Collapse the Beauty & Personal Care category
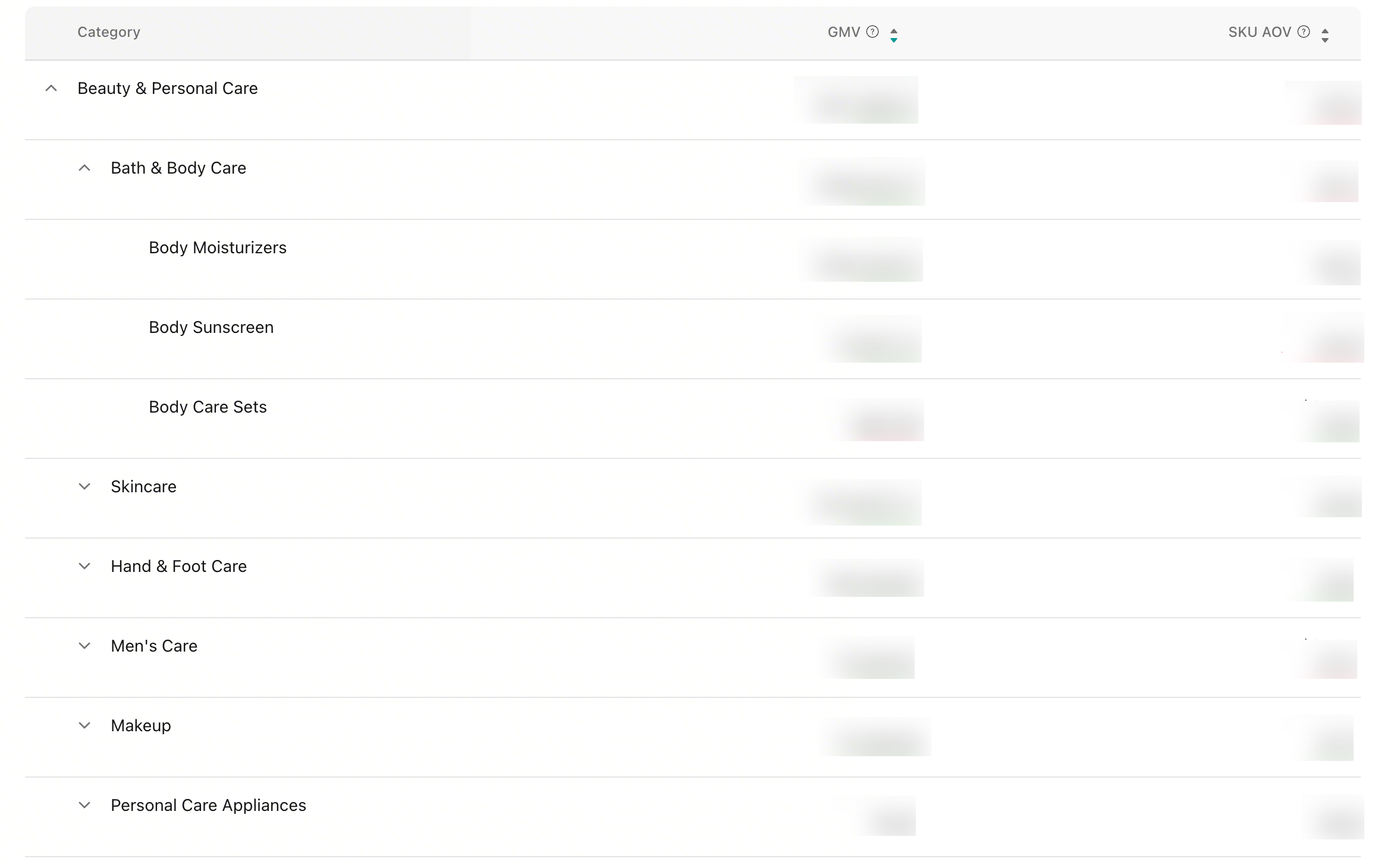 point(52,89)
